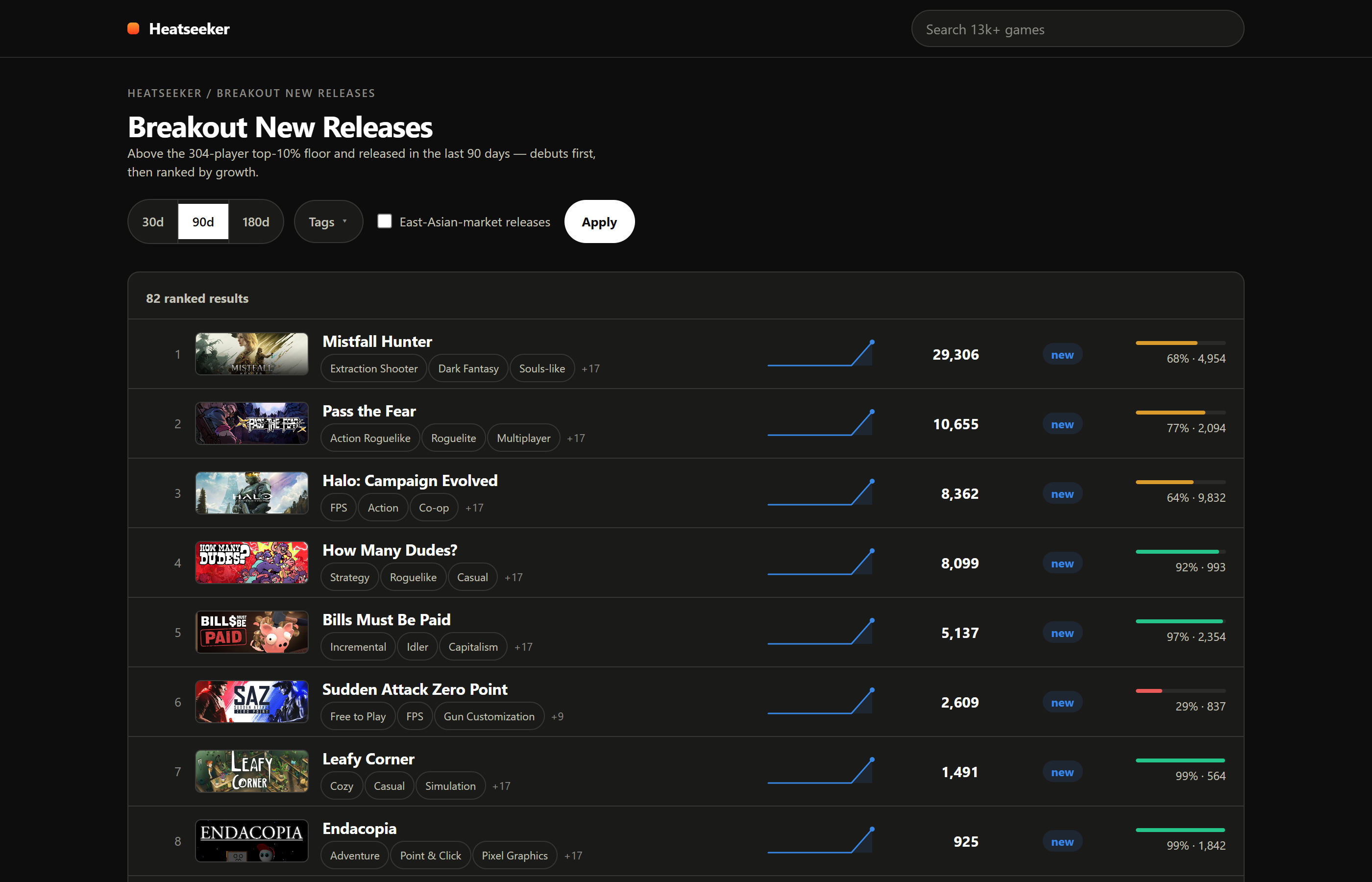The image size is (1372, 882).
Task: Expand +17 more tags for Mistfall Hunter
Action: tap(590, 368)
